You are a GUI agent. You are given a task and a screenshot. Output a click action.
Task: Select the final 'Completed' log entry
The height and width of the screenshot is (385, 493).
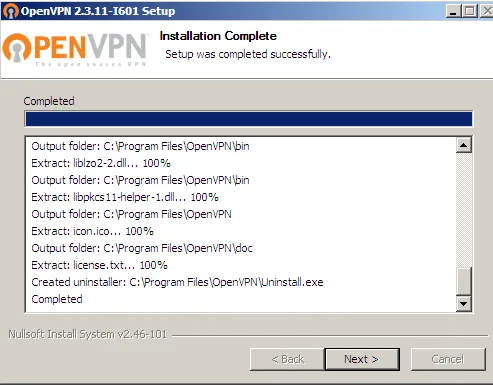point(57,299)
